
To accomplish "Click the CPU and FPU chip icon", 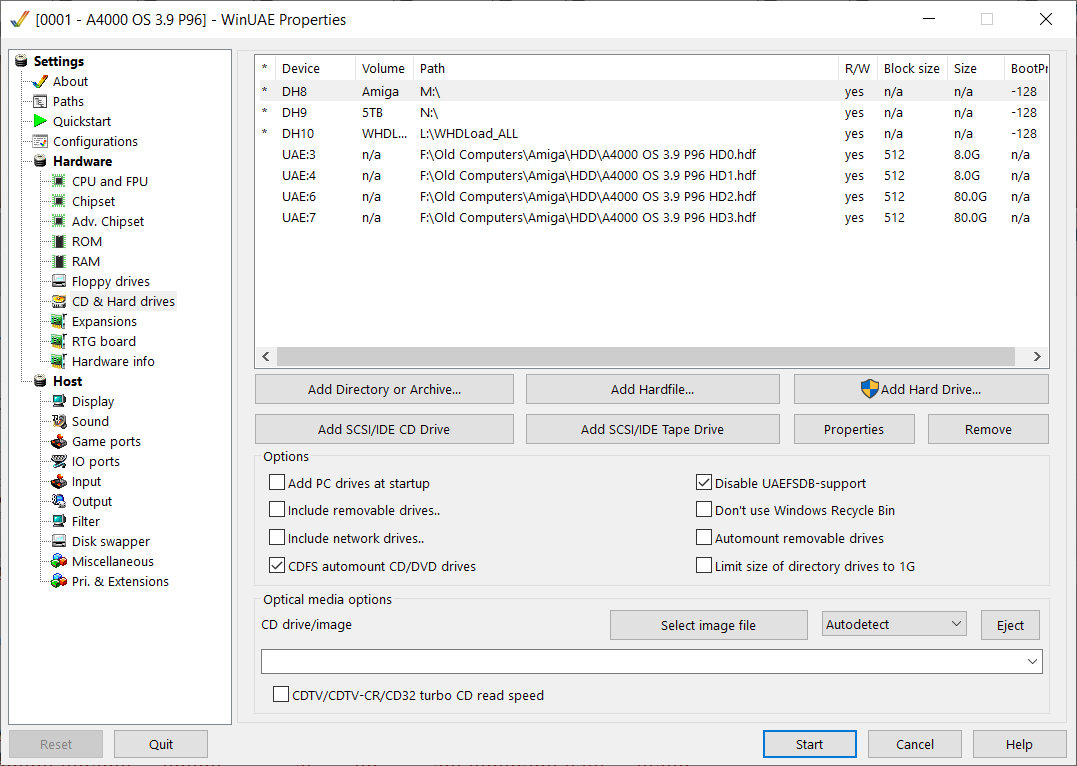I will click(59, 181).
